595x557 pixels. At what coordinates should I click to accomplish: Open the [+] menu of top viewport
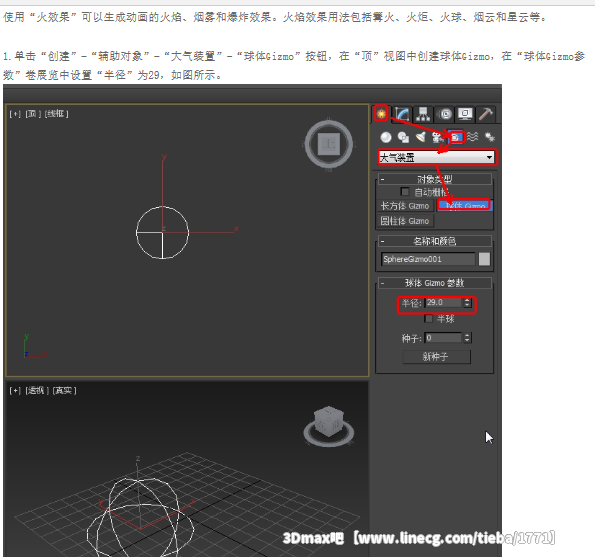coord(15,113)
